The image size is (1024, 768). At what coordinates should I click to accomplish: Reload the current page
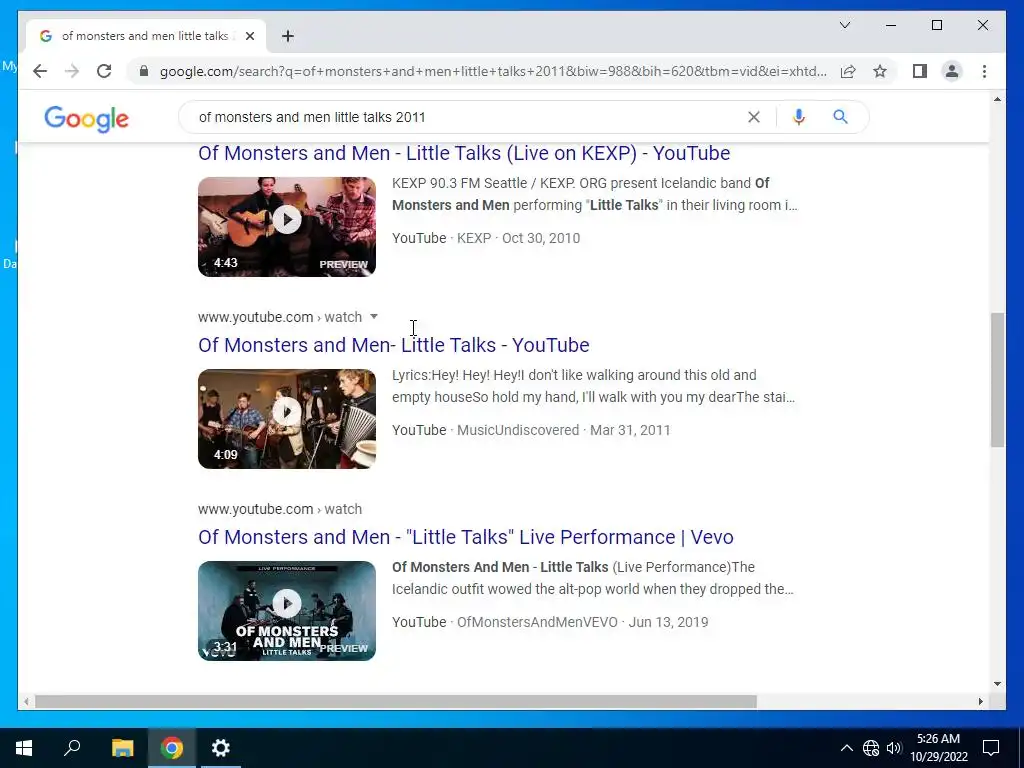click(x=104, y=71)
